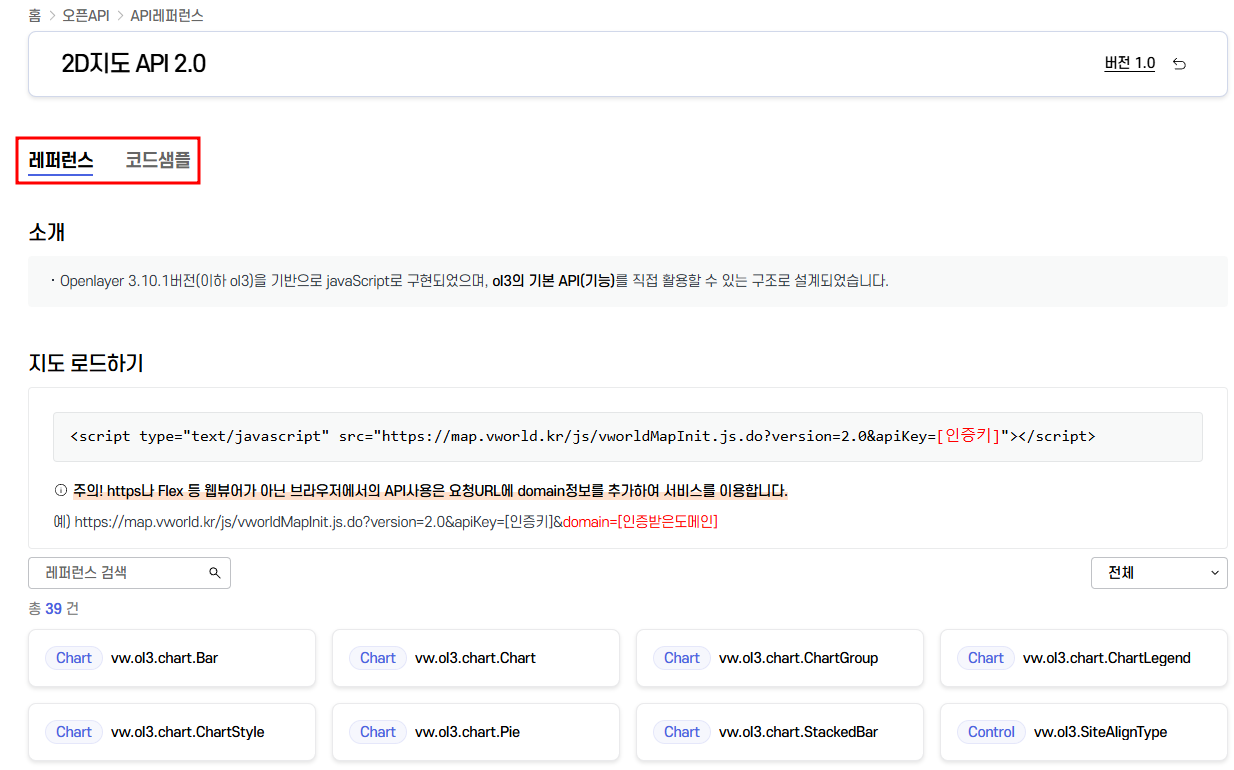1234x770 pixels.
Task: Click the Openlayer 3.10.1 intro sentence
Action: (x=474, y=281)
